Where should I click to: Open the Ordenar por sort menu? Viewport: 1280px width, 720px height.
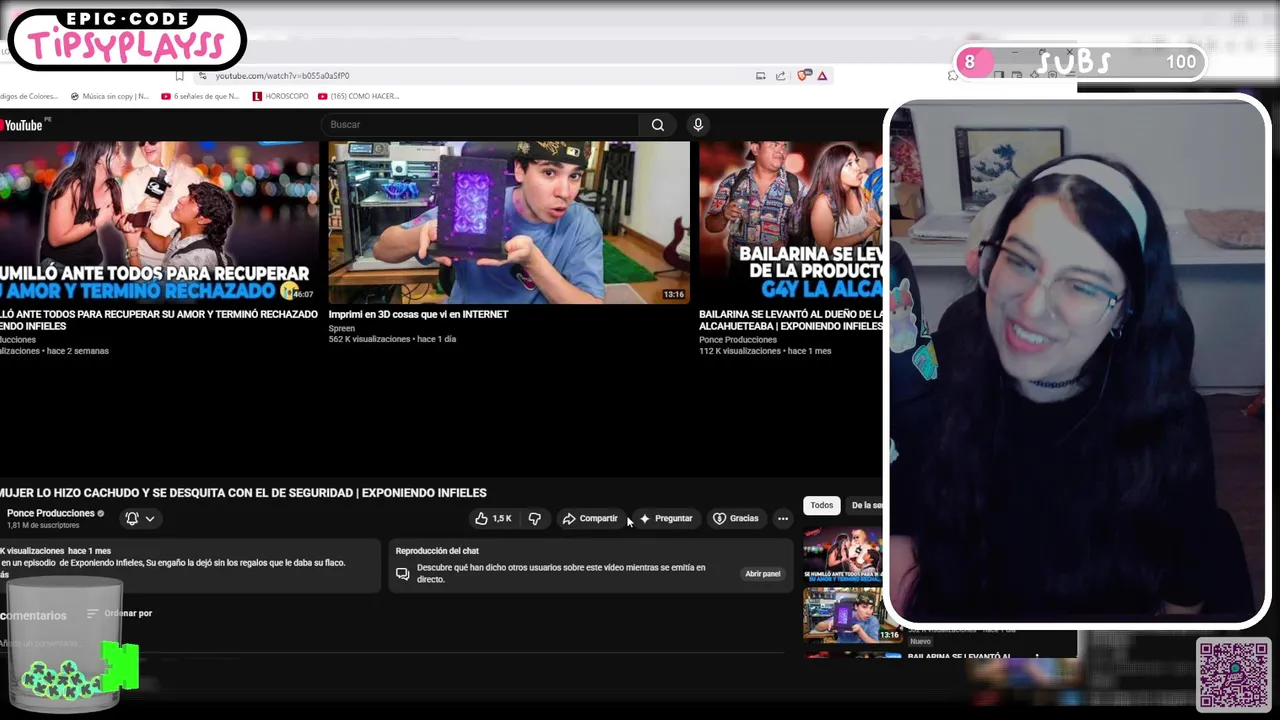[x=119, y=614]
